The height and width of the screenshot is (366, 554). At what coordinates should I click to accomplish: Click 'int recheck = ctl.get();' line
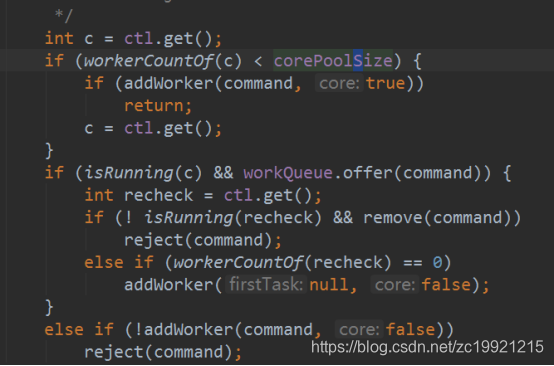tap(203, 195)
